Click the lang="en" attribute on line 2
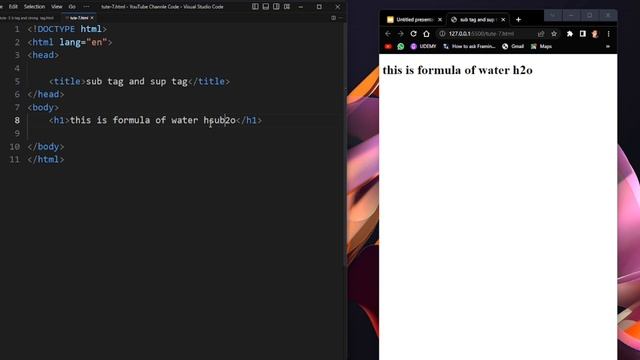640x360 pixels. [83, 42]
